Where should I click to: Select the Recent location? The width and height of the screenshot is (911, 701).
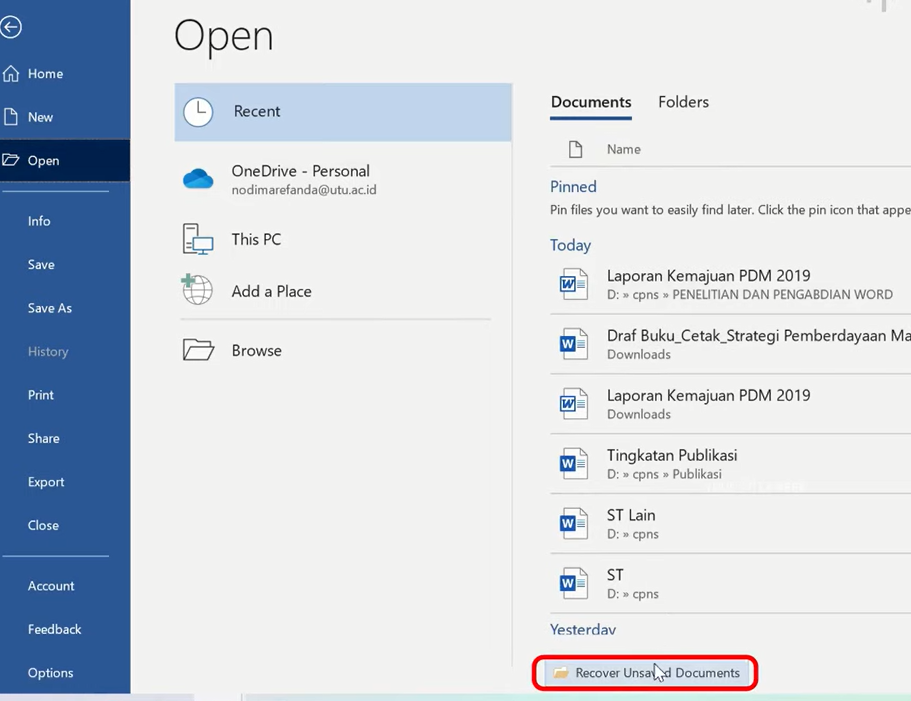pyautogui.click(x=343, y=112)
